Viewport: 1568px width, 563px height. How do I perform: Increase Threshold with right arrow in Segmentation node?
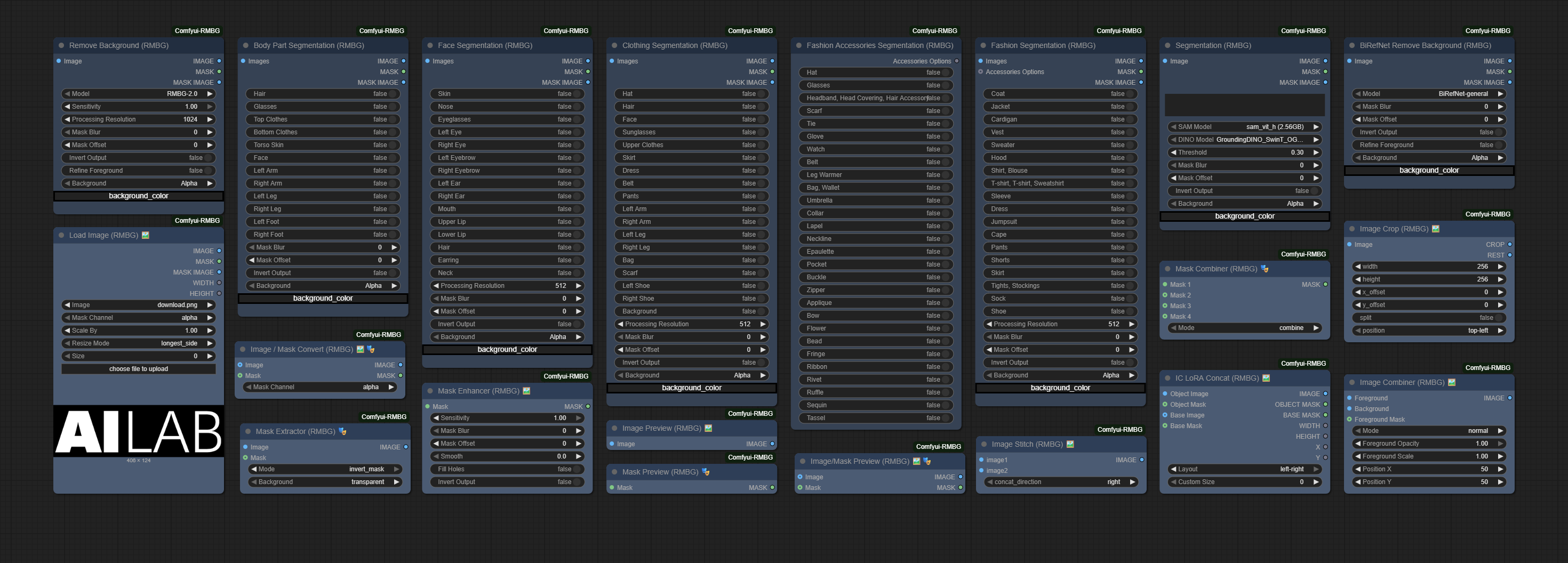pyautogui.click(x=1315, y=153)
